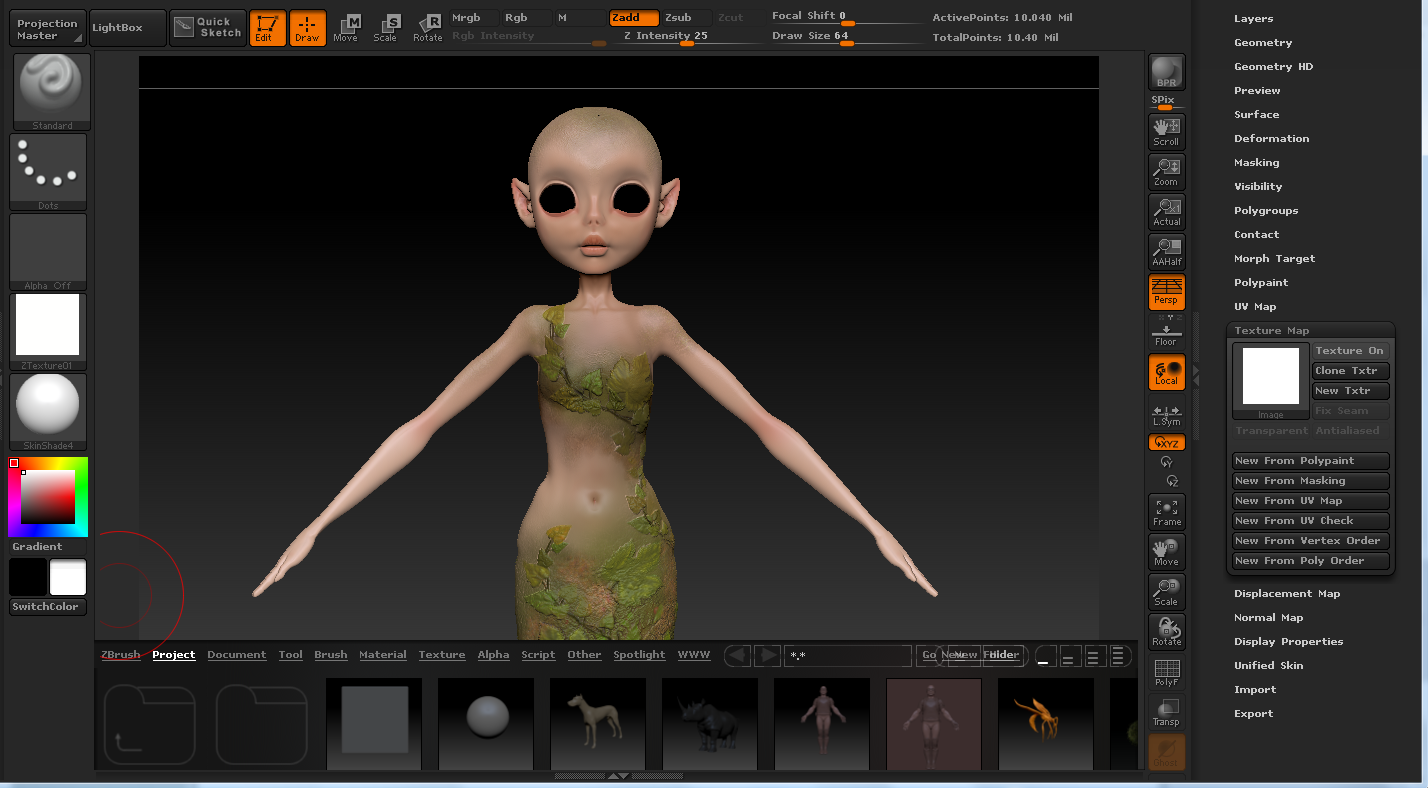Switch to the Tool tab in LightBox
1428x788 pixels.
(290, 655)
